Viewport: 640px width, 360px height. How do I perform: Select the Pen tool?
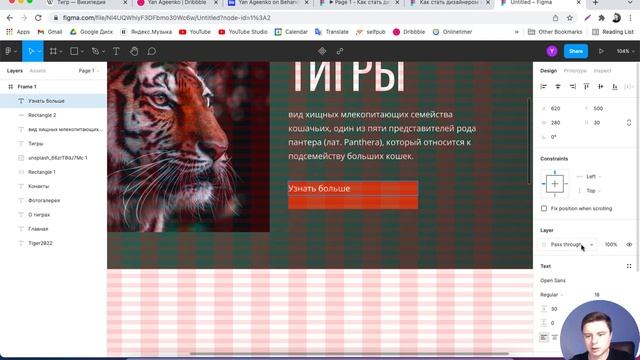pos(95,51)
